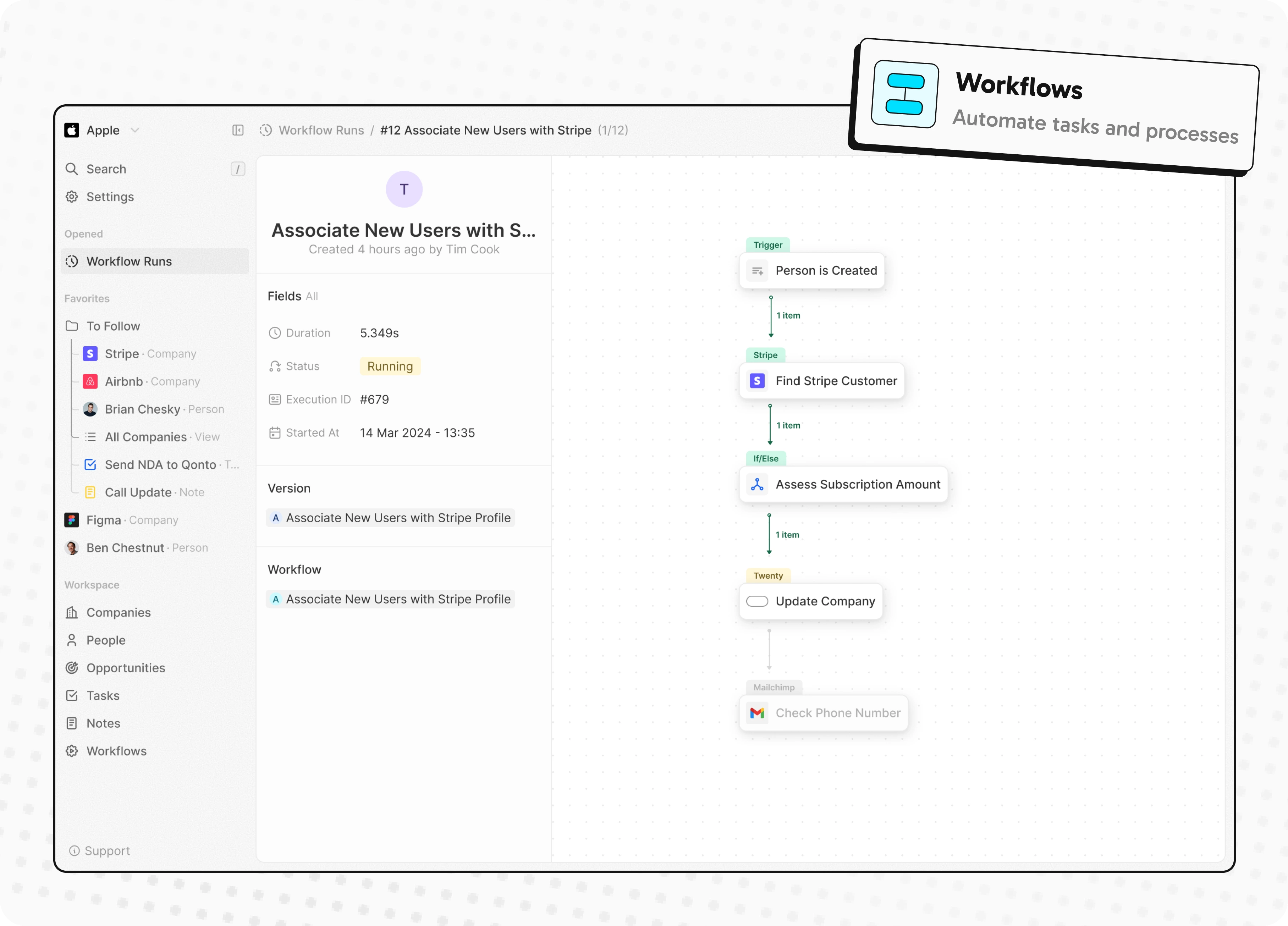The width and height of the screenshot is (1288, 926).
Task: Click Brian Chesky's avatar
Action: pyautogui.click(x=90, y=409)
